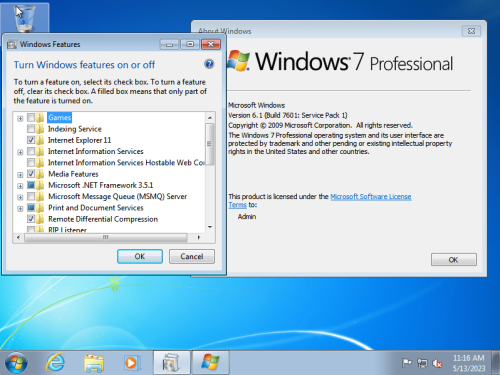The width and height of the screenshot is (500, 375).
Task: Click the horizontal scroll left arrow
Action: (18, 237)
